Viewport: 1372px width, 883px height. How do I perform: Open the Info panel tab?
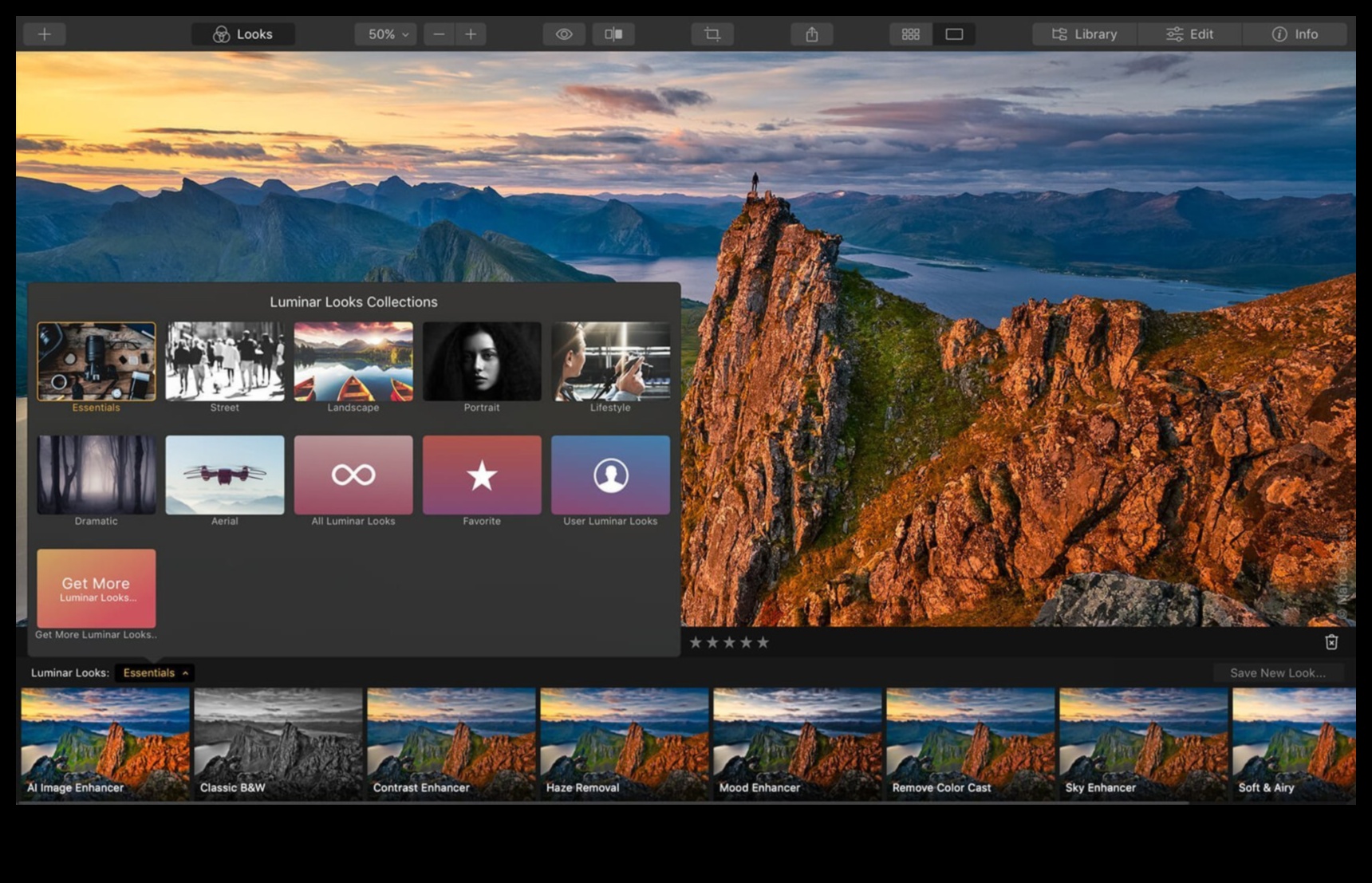point(1295,34)
